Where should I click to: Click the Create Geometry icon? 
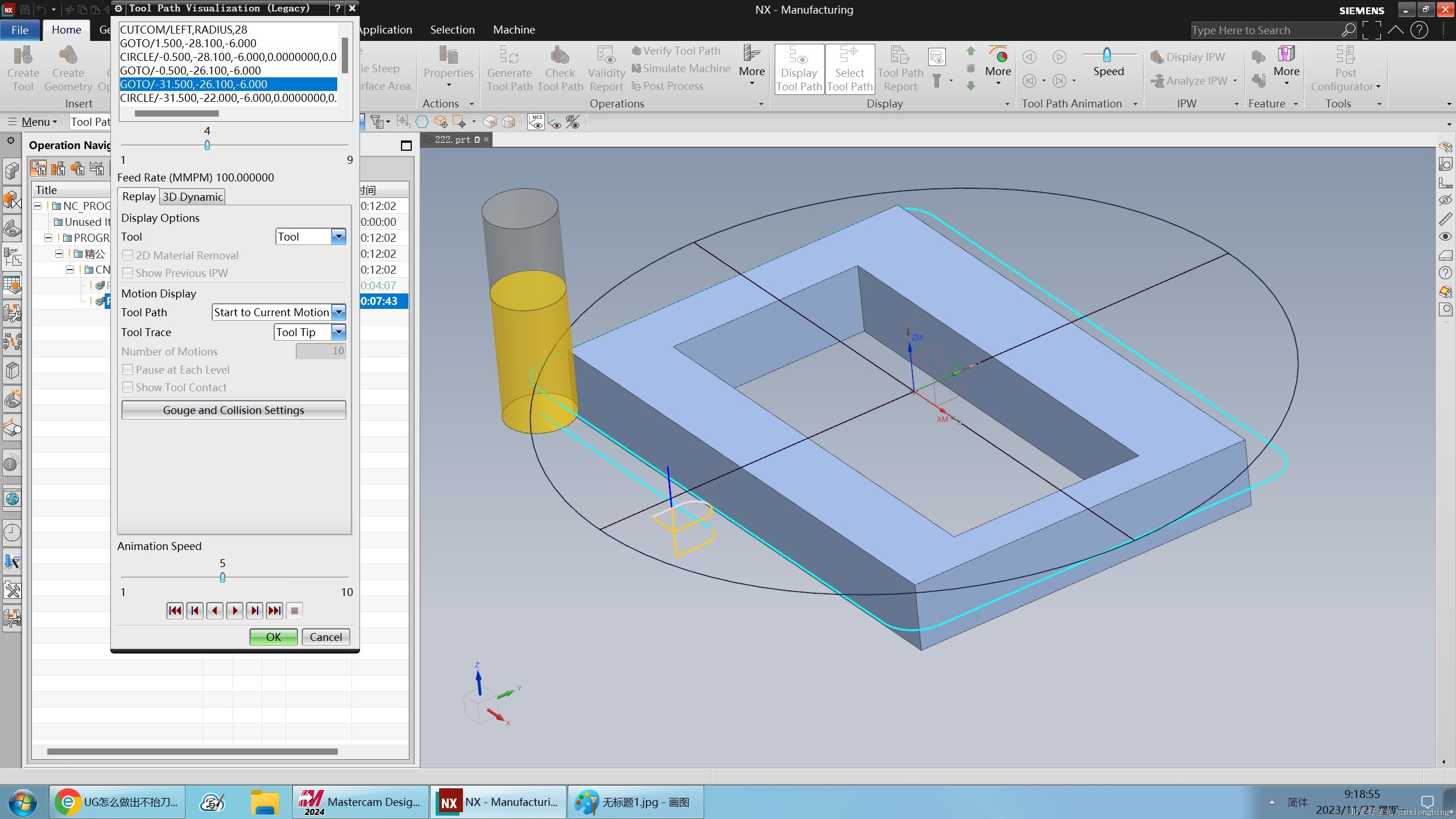(x=68, y=68)
